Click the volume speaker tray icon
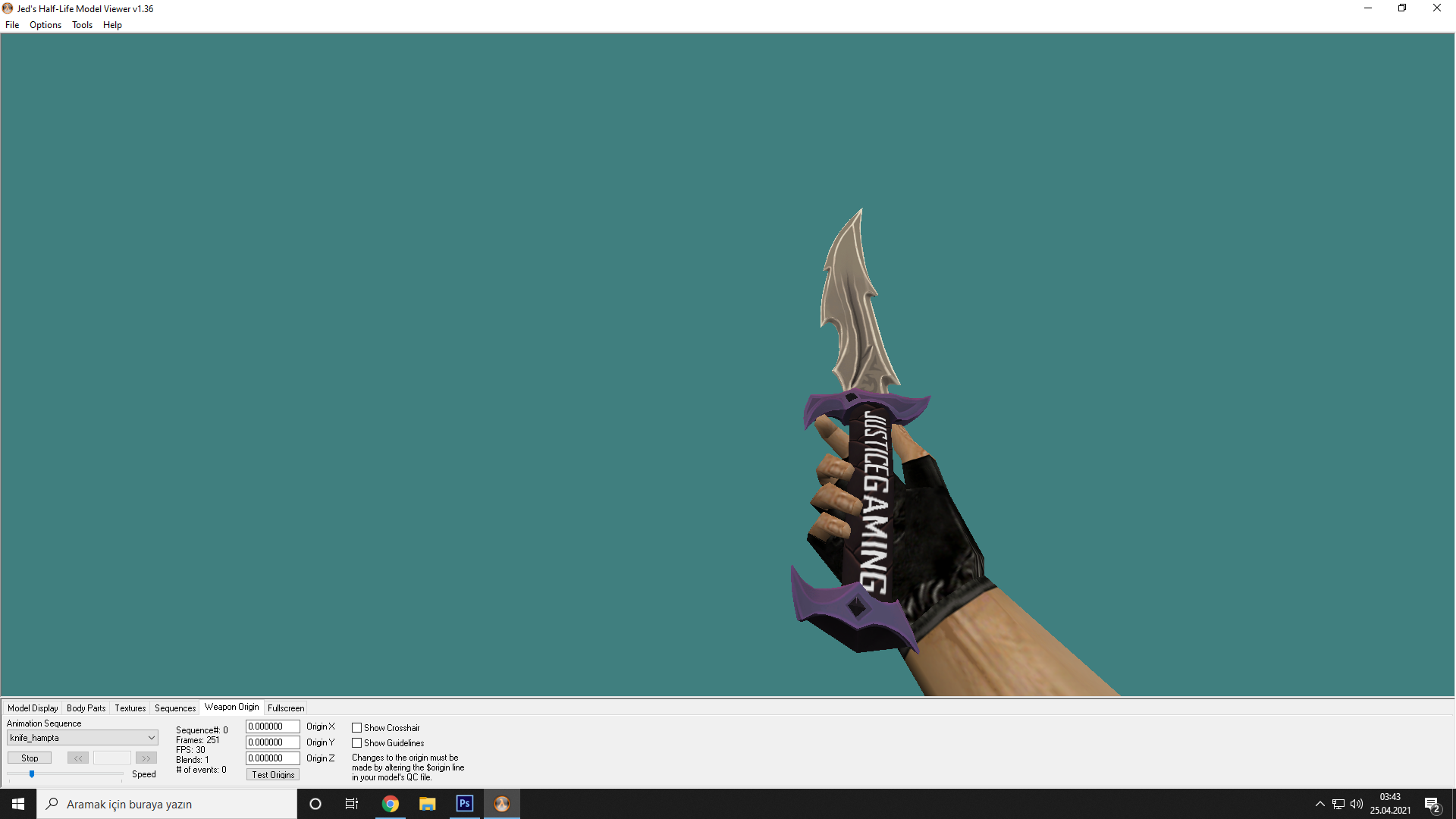 [x=1357, y=804]
